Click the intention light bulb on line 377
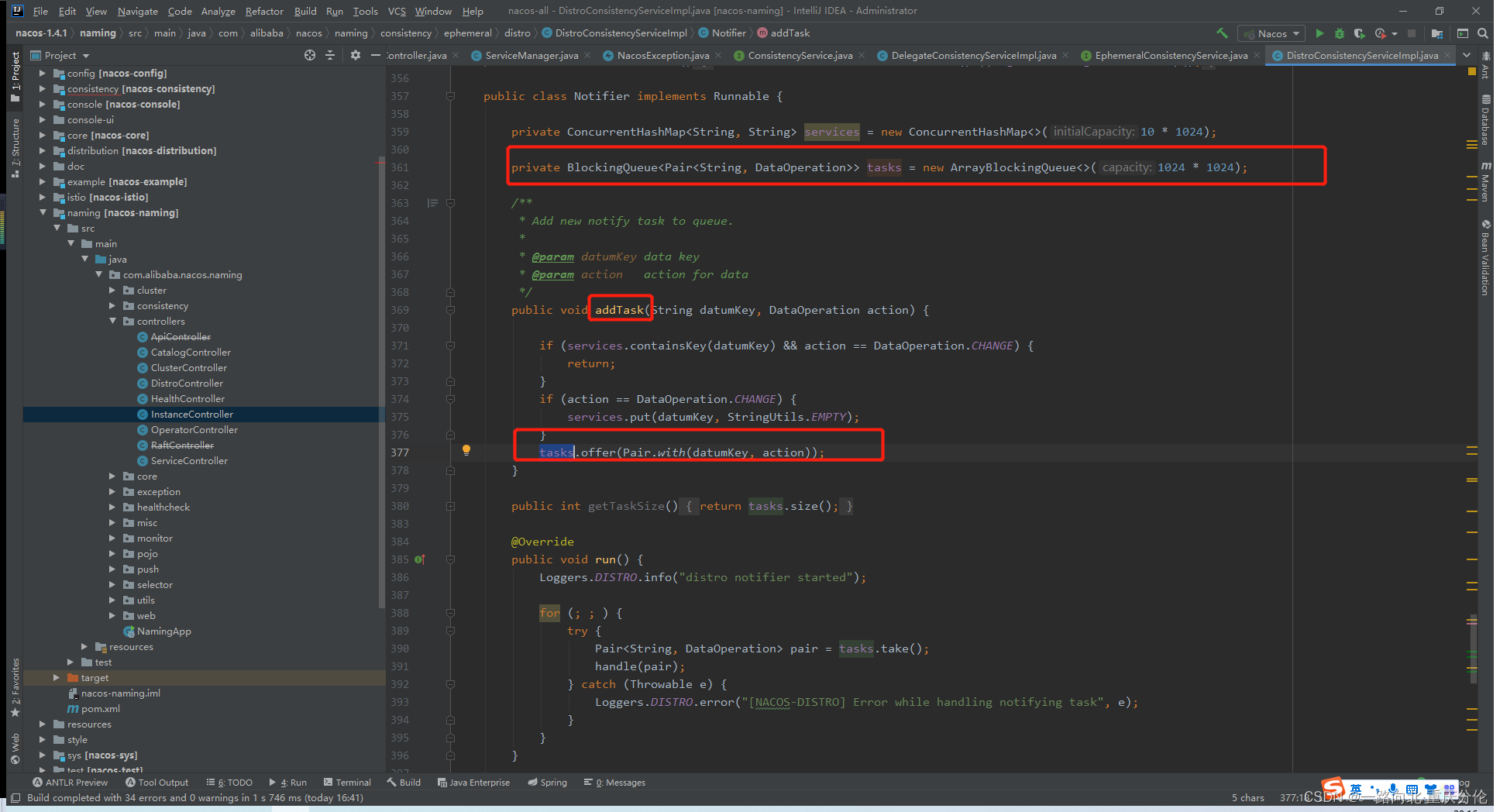 pos(466,450)
